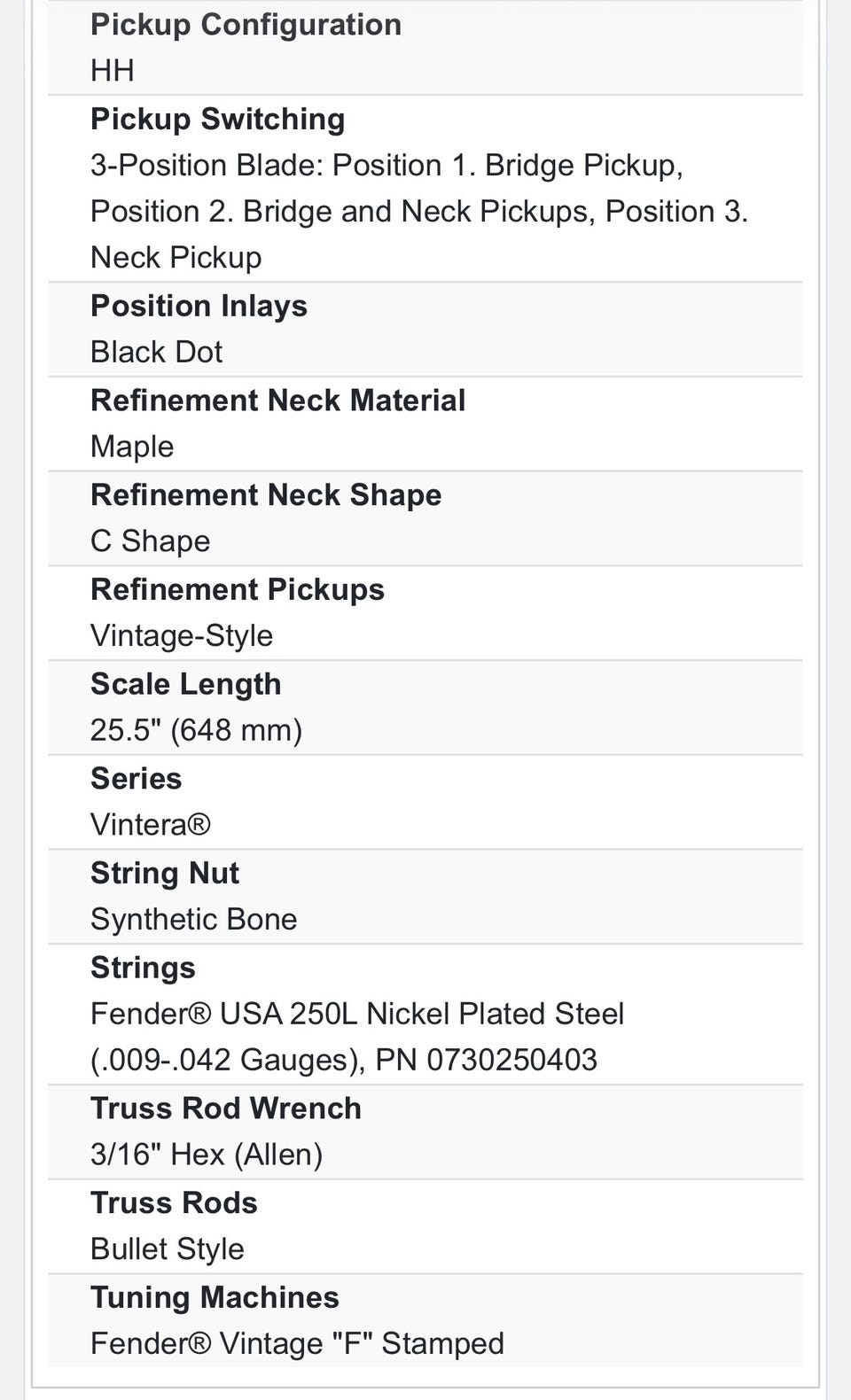The width and height of the screenshot is (851, 1400).
Task: Click the Position Inlays heading
Action: (199, 306)
